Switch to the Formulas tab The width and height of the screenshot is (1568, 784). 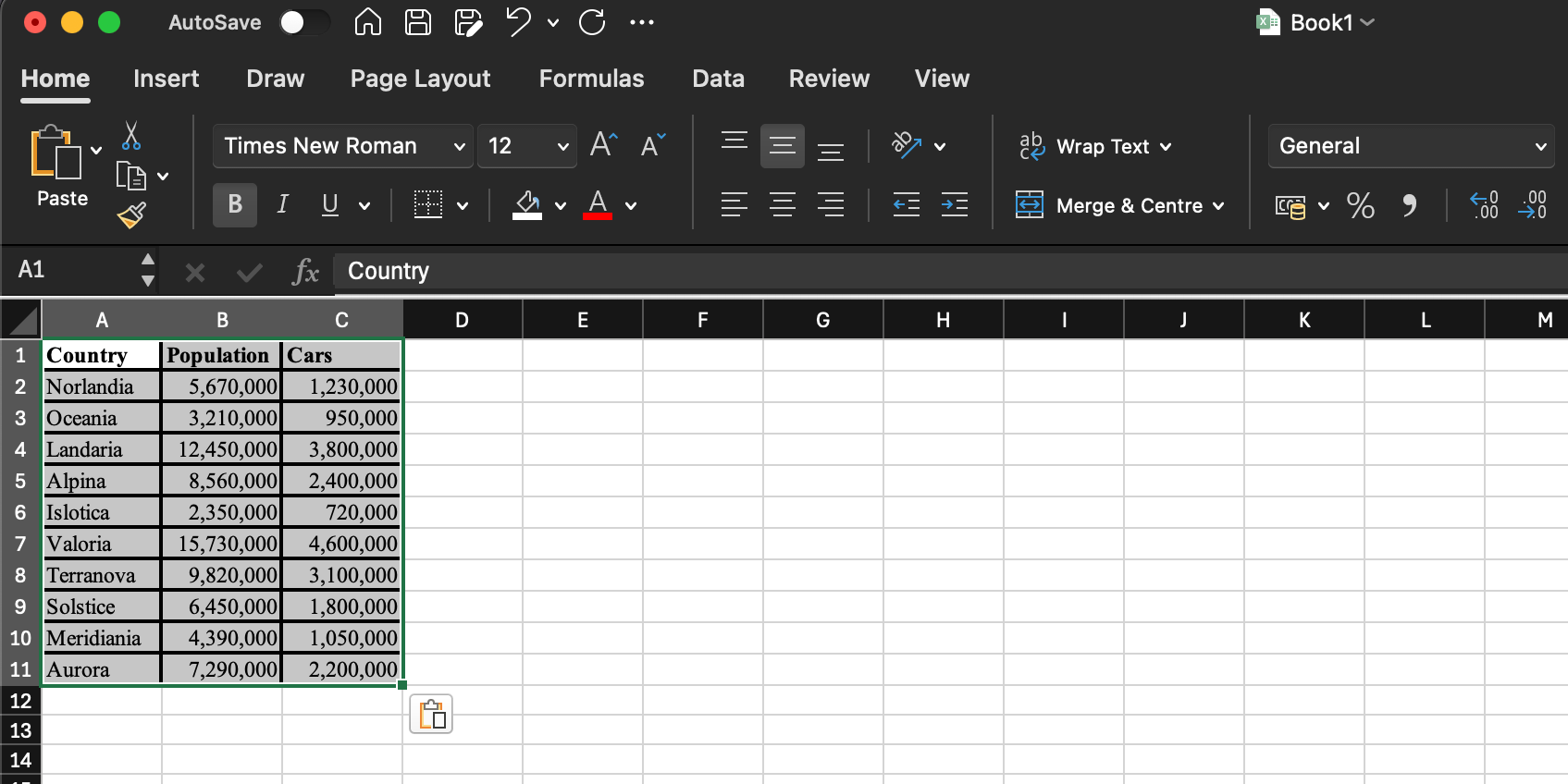pos(591,79)
